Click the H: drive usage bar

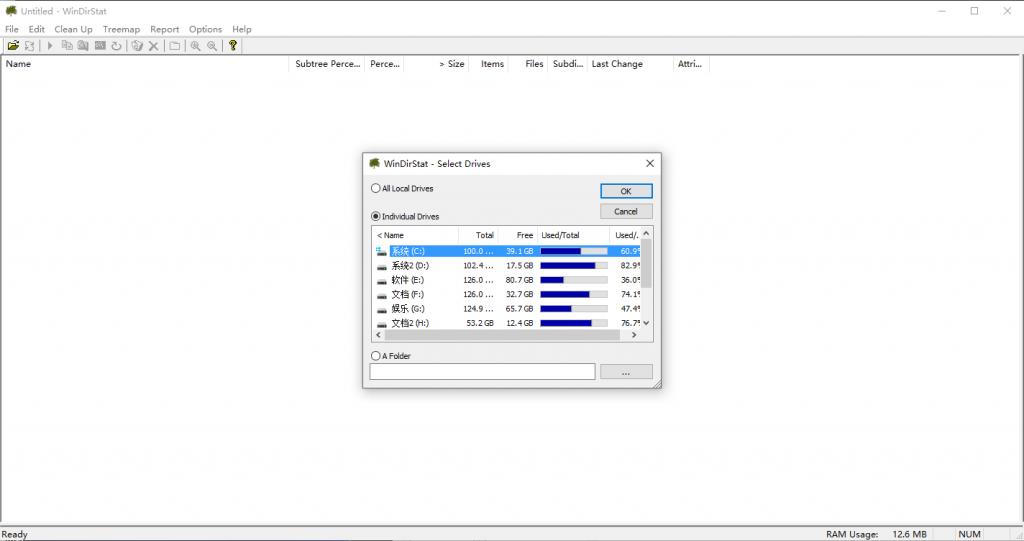coord(573,323)
